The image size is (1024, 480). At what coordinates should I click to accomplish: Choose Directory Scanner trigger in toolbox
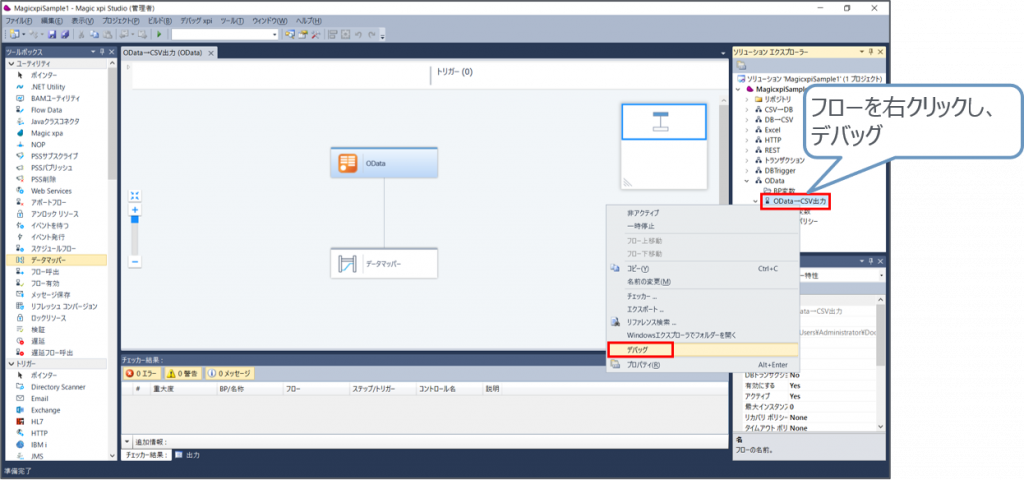[60, 386]
